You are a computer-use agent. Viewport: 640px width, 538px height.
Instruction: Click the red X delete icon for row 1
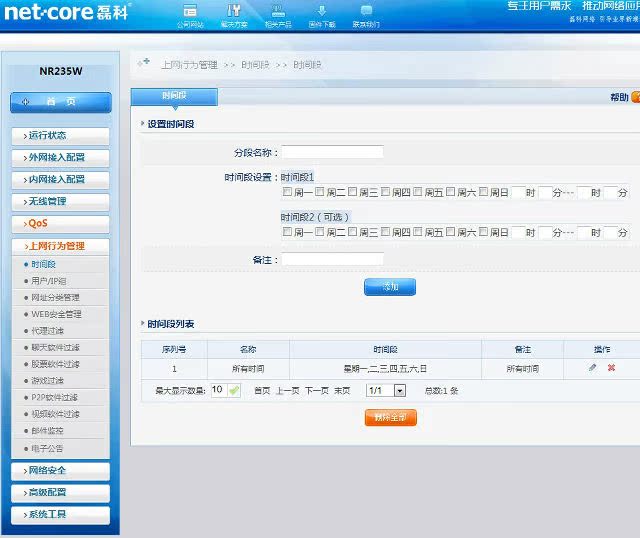(x=611, y=368)
